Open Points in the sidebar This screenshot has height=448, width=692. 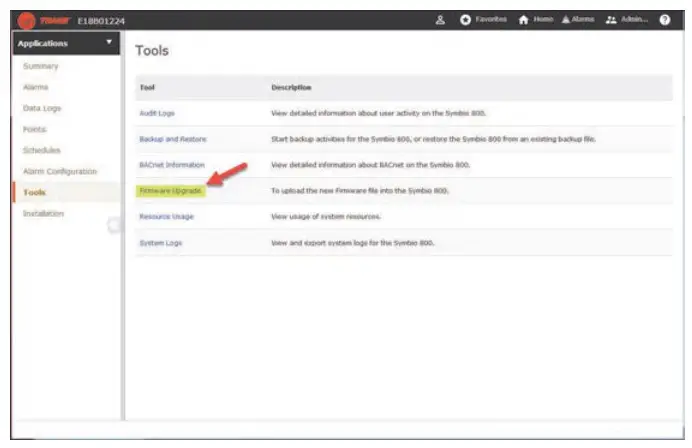coord(34,129)
